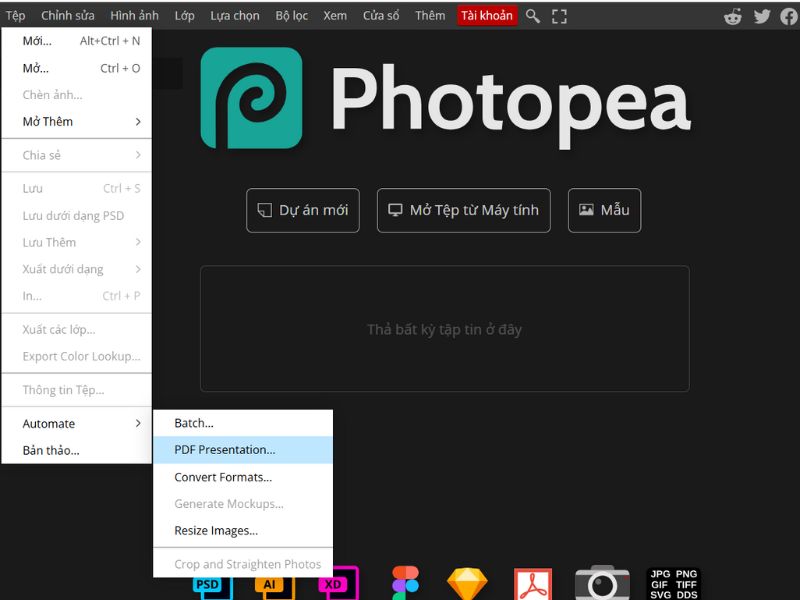The height and width of the screenshot is (600, 800).
Task: Click the JPG PNG GIF formats icon
Action: pyautogui.click(x=673, y=584)
